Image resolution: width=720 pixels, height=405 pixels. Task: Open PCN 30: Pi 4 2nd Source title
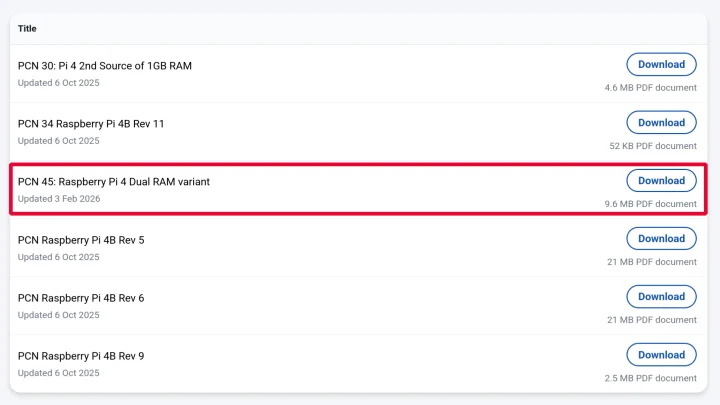pos(105,66)
